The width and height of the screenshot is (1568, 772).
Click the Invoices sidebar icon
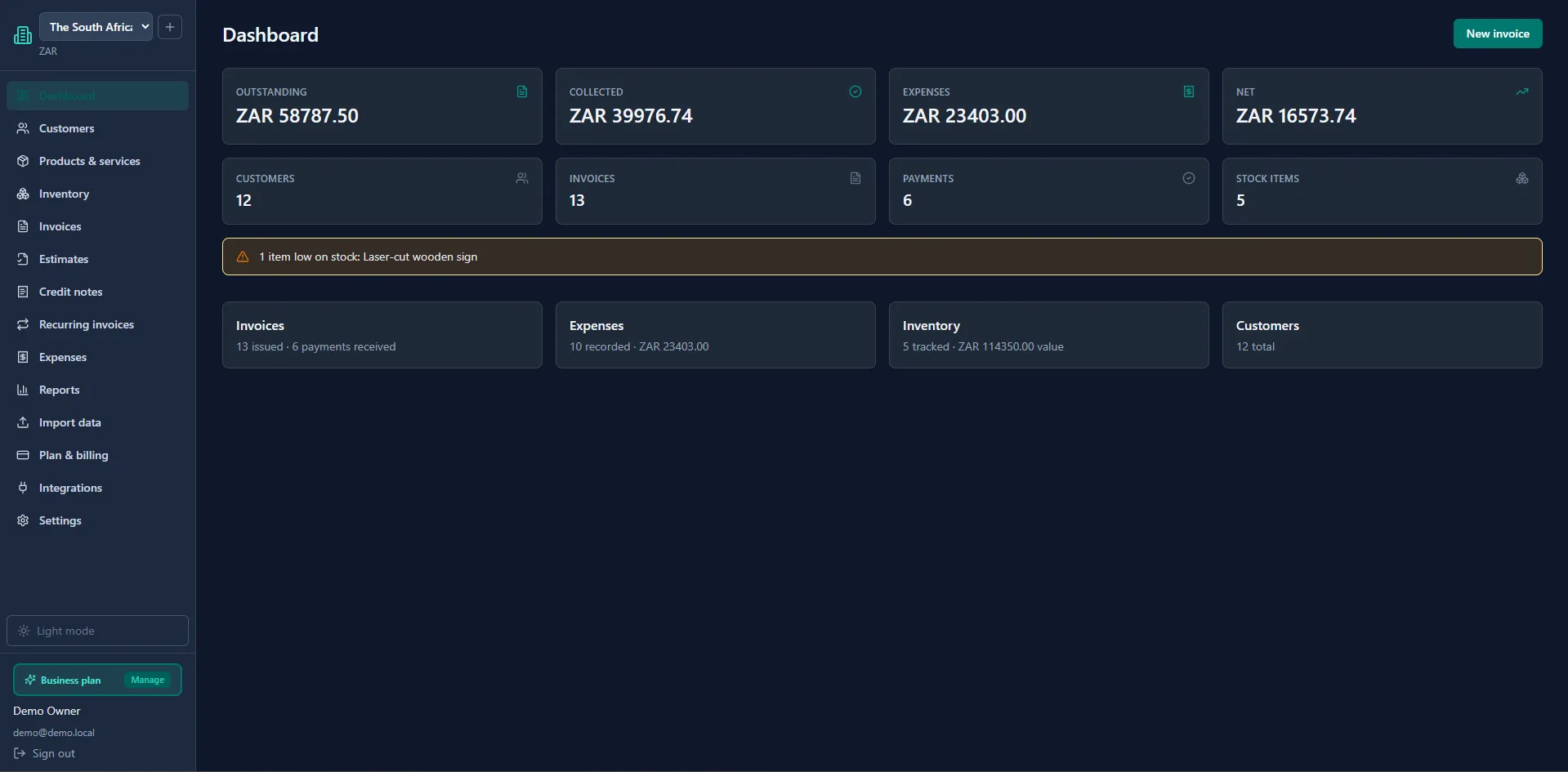[23, 226]
